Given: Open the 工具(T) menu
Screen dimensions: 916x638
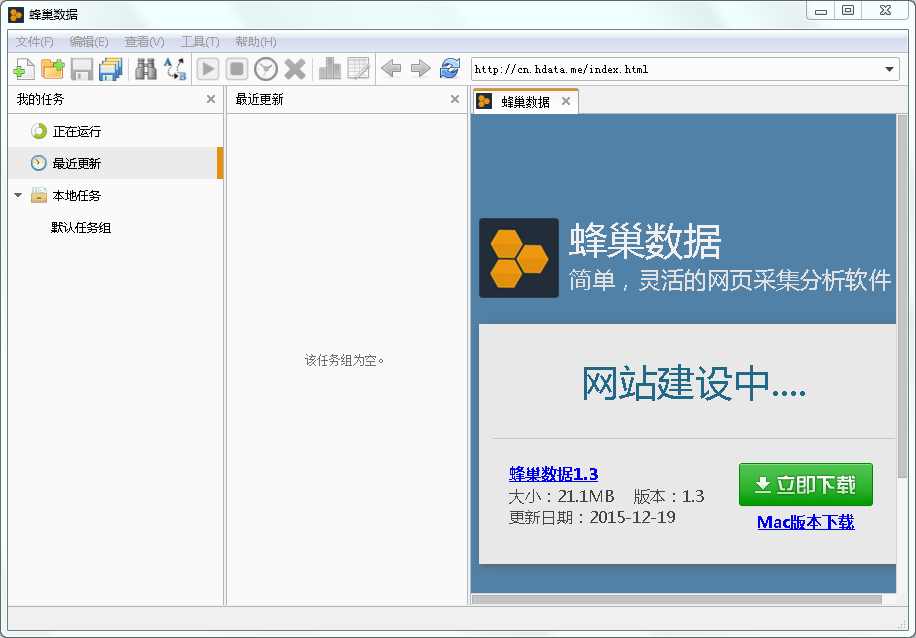Looking at the screenshot, I should tap(200, 42).
